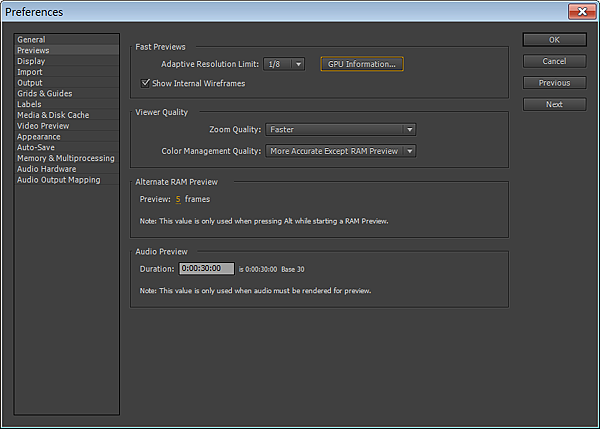Open the General preferences category
Image resolution: width=600 pixels, height=429 pixels.
pos(67,40)
